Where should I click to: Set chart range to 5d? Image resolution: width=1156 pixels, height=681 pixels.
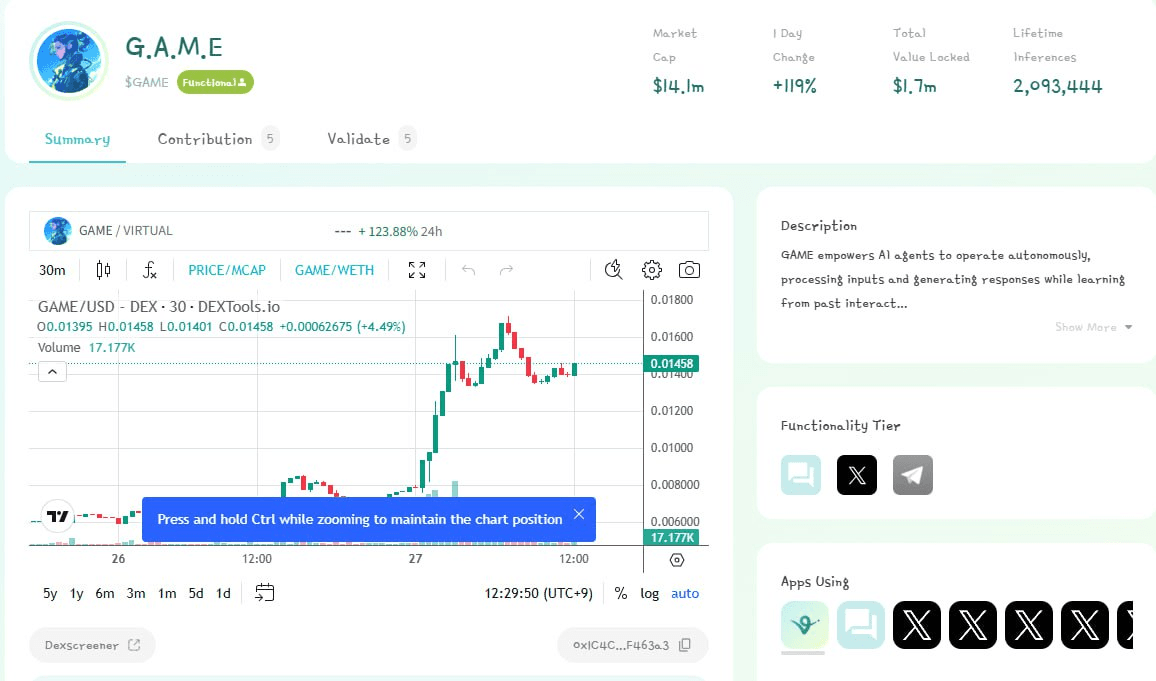[x=196, y=593]
